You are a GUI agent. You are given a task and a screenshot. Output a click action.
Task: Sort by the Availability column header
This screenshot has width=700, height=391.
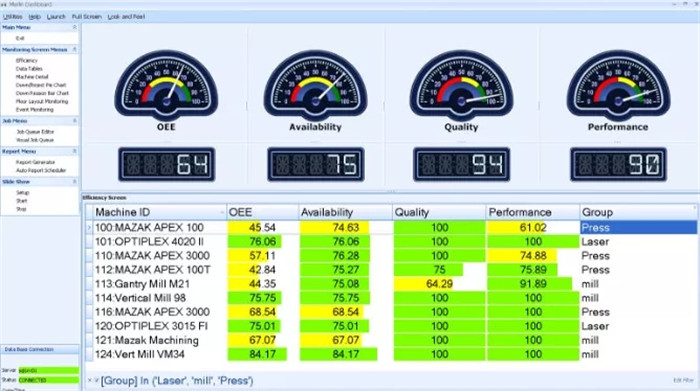coord(346,212)
